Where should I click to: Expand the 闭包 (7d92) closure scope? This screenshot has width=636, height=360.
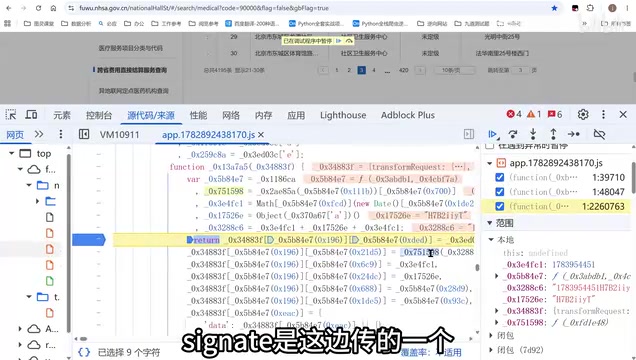tap(491, 349)
